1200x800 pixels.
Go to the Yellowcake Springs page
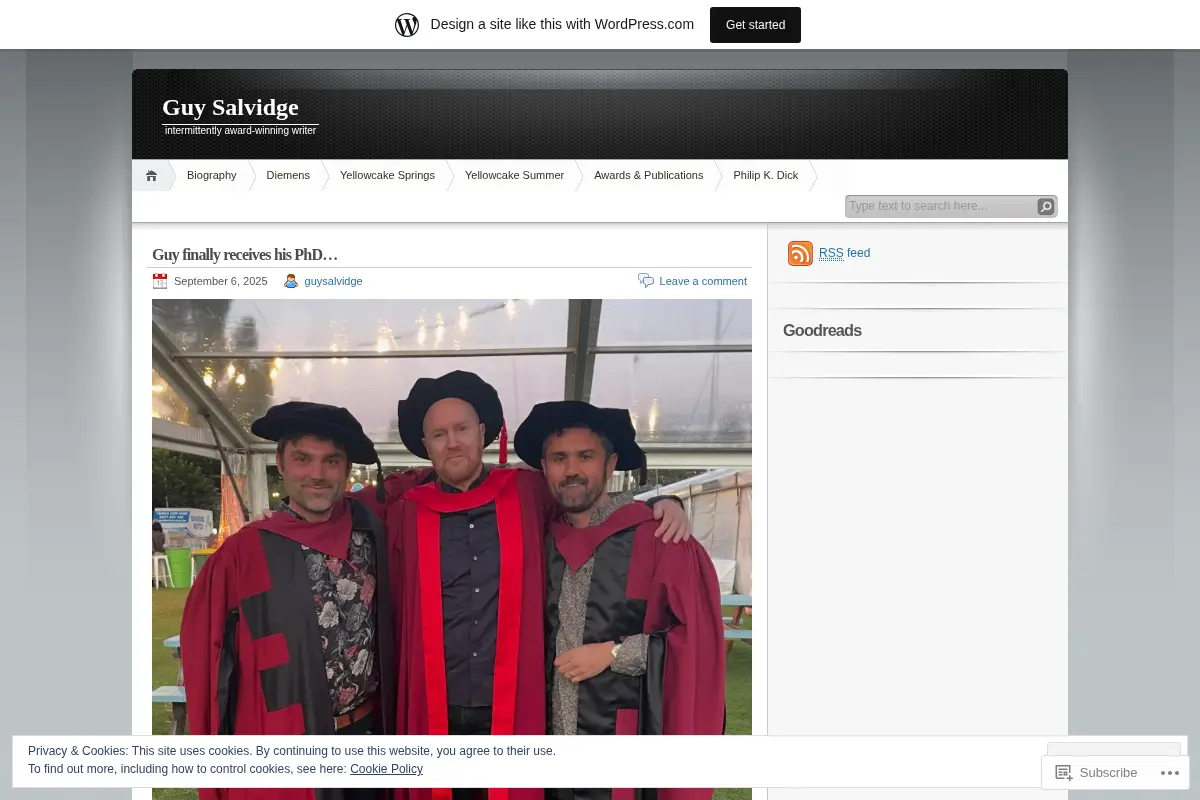(387, 176)
